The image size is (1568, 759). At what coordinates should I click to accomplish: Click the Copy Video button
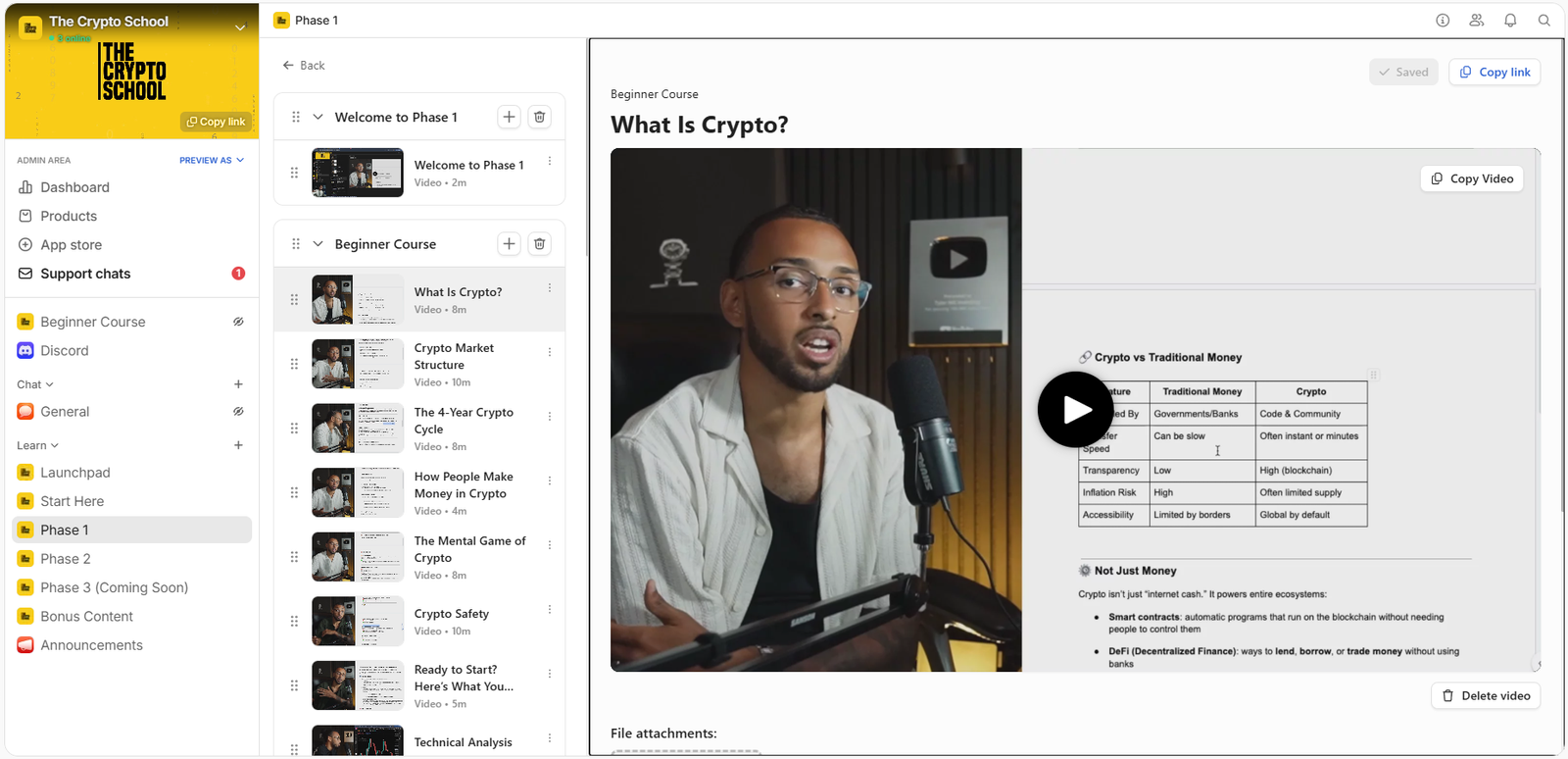[x=1471, y=178]
